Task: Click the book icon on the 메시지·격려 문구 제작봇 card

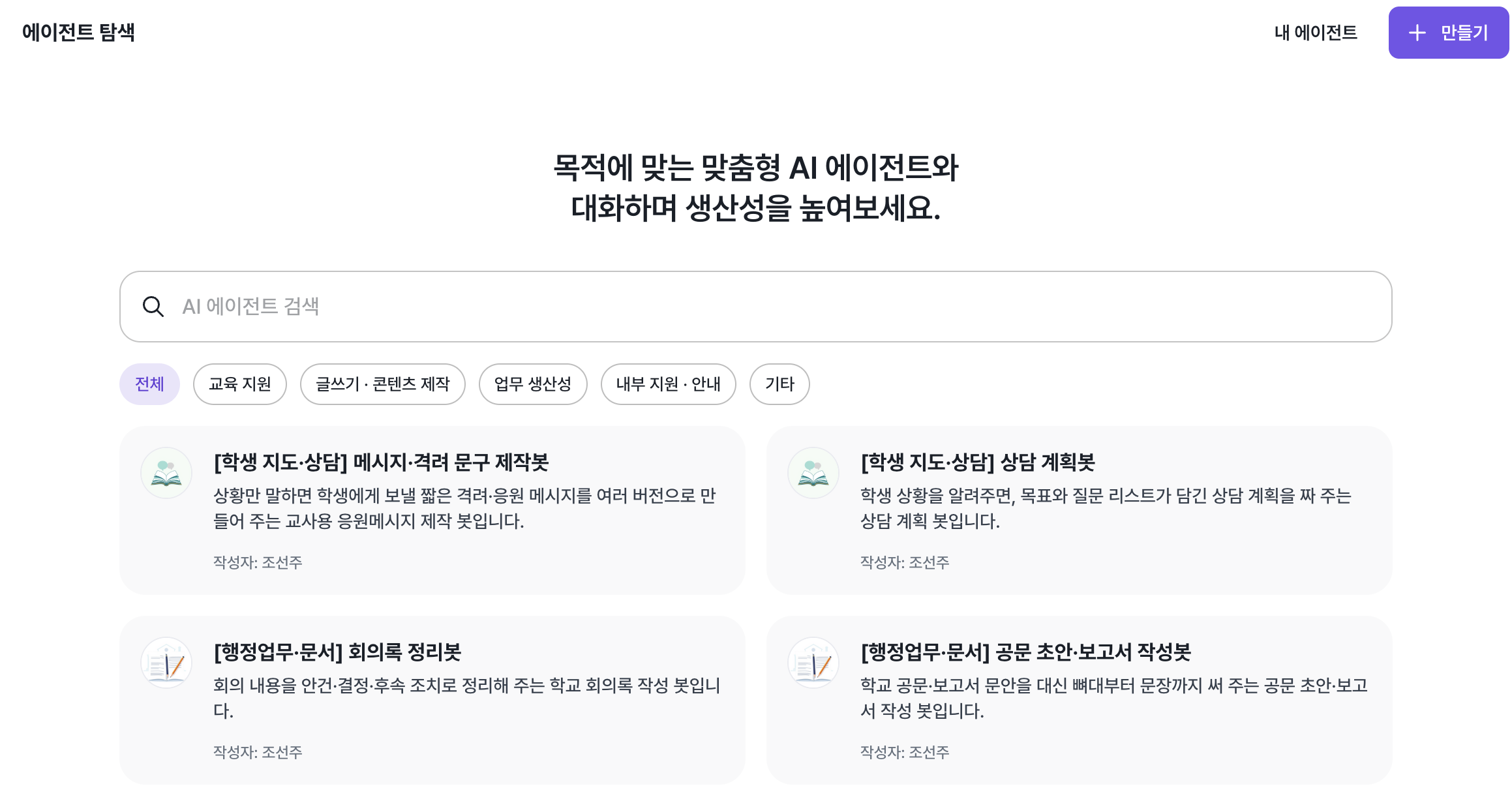Action: click(166, 472)
